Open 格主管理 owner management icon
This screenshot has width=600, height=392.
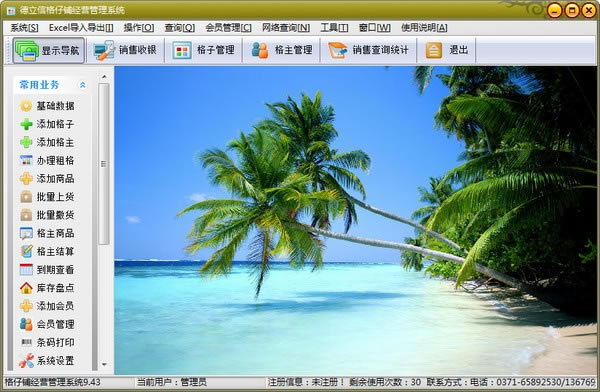260,50
